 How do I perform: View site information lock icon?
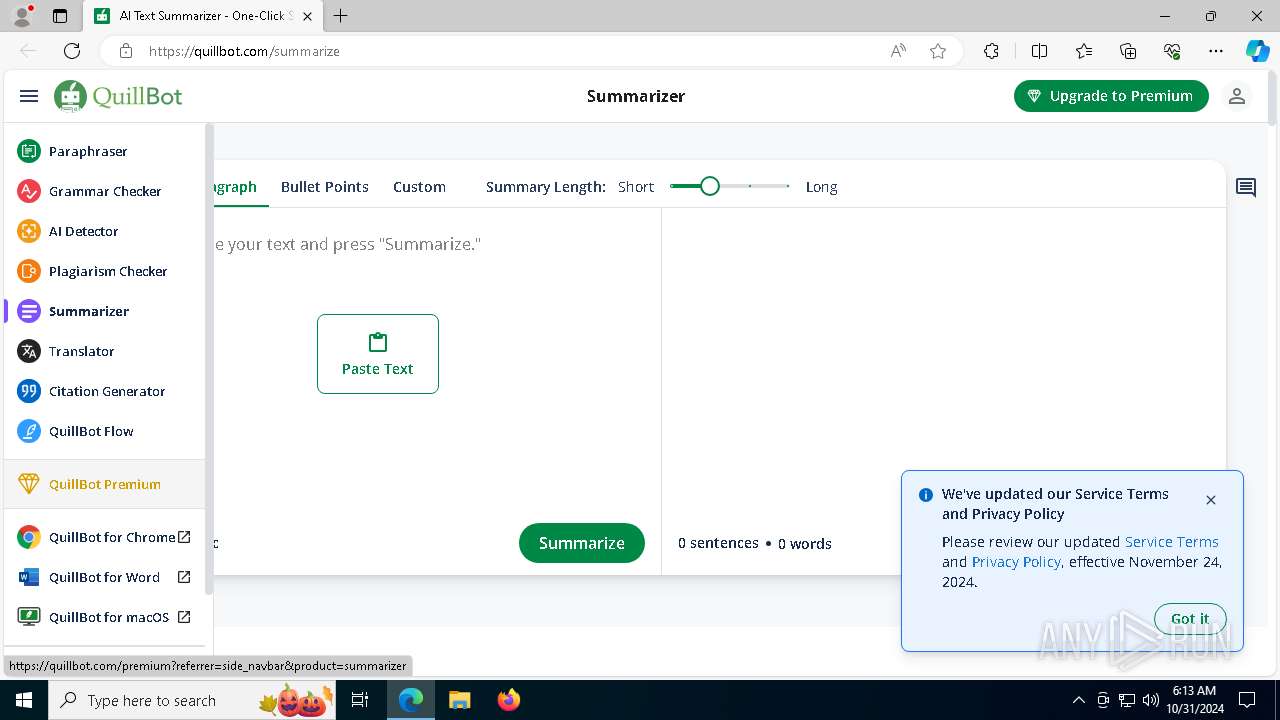[x=125, y=51]
